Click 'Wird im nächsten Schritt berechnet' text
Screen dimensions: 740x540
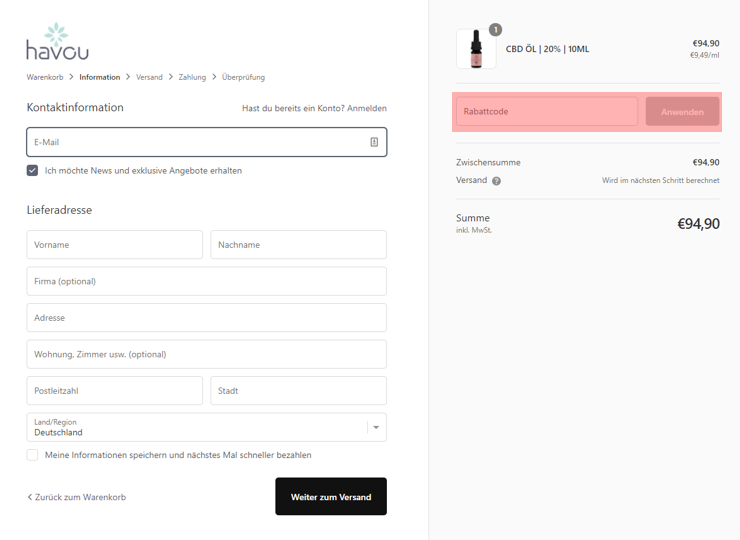tap(661, 180)
